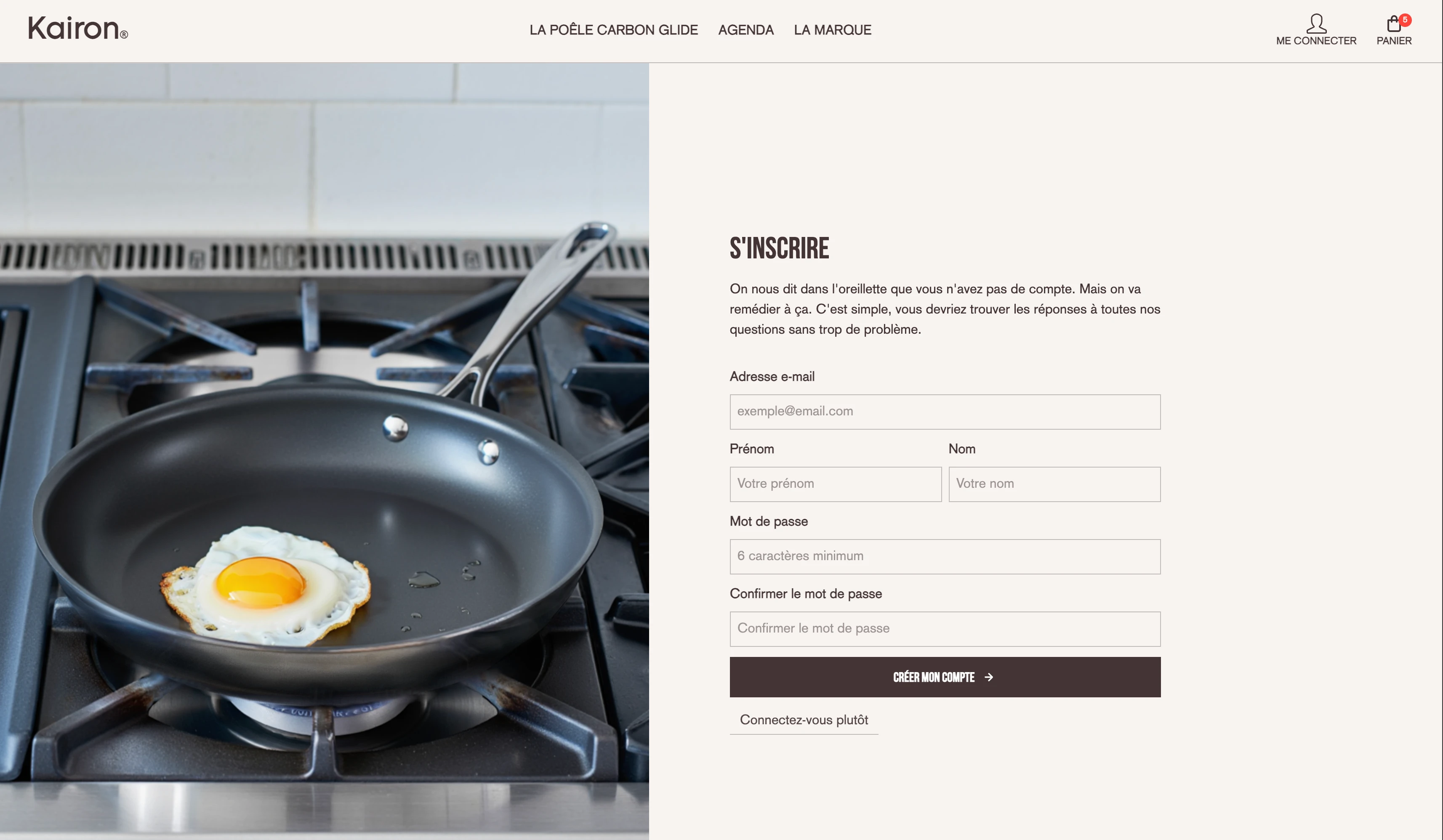1443x840 pixels.
Task: Click the arrow icon inside Créer mon compte
Action: [x=988, y=677]
